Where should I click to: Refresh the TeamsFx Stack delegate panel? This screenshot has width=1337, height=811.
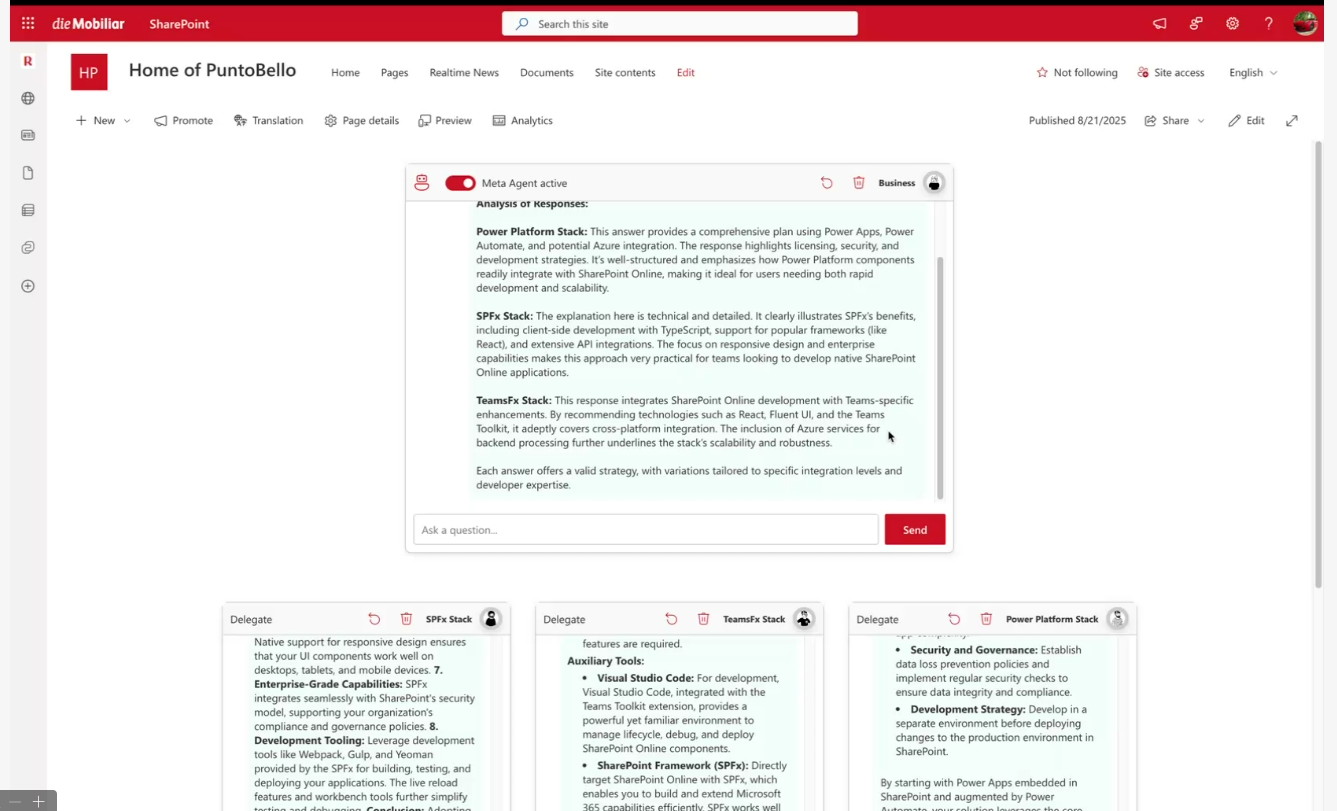tap(671, 619)
